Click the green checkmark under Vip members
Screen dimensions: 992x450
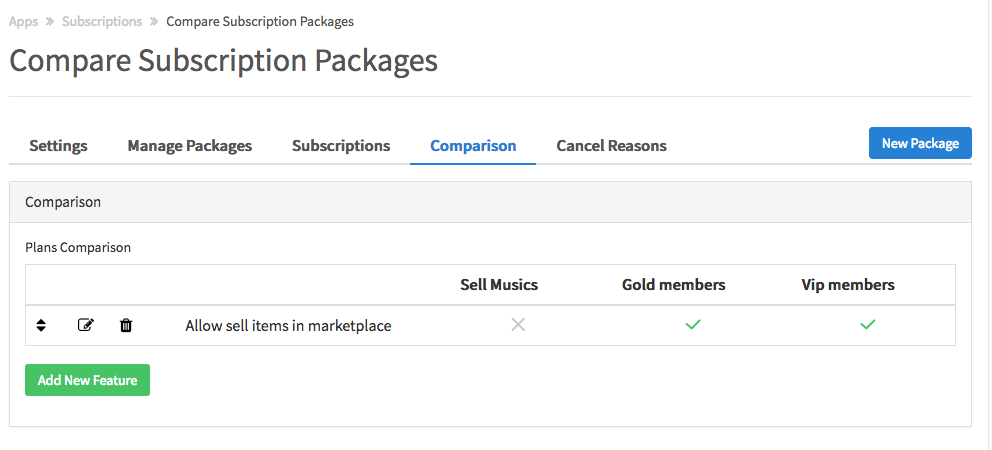[868, 325]
